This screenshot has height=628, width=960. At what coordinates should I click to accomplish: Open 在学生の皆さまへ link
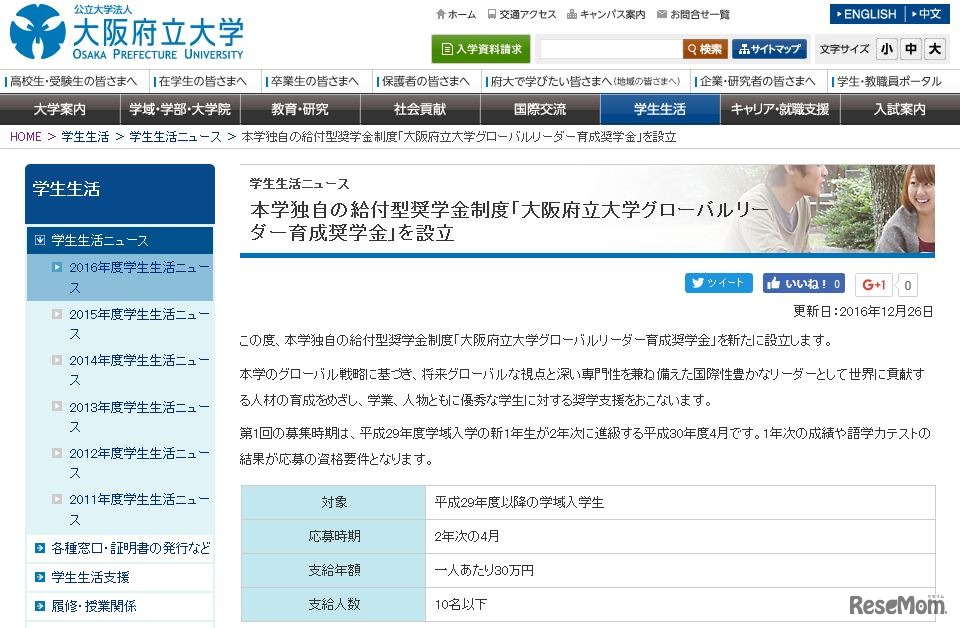pyautogui.click(x=202, y=81)
